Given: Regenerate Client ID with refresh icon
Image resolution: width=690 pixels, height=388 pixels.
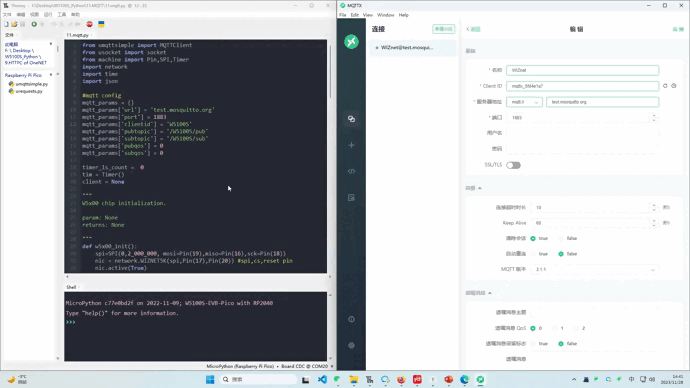Looking at the screenshot, I should [x=665, y=86].
